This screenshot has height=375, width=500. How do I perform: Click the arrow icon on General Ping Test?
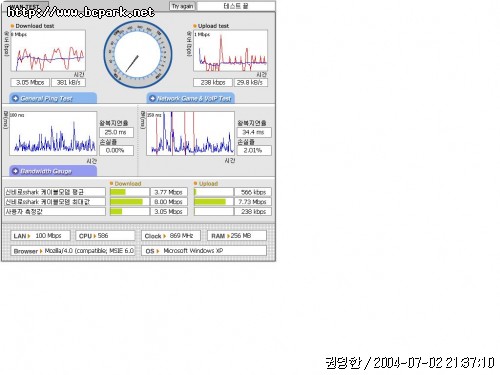pyautogui.click(x=15, y=98)
